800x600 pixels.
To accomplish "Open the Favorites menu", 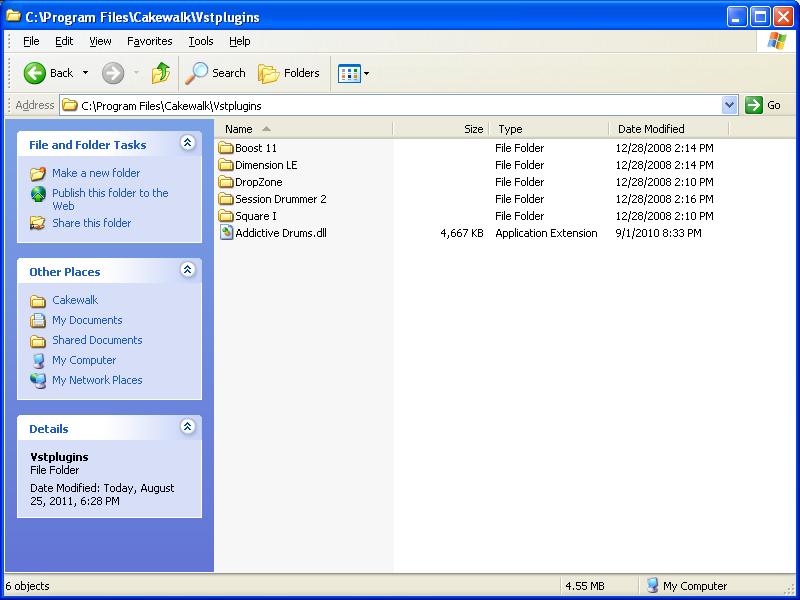I will (x=149, y=41).
